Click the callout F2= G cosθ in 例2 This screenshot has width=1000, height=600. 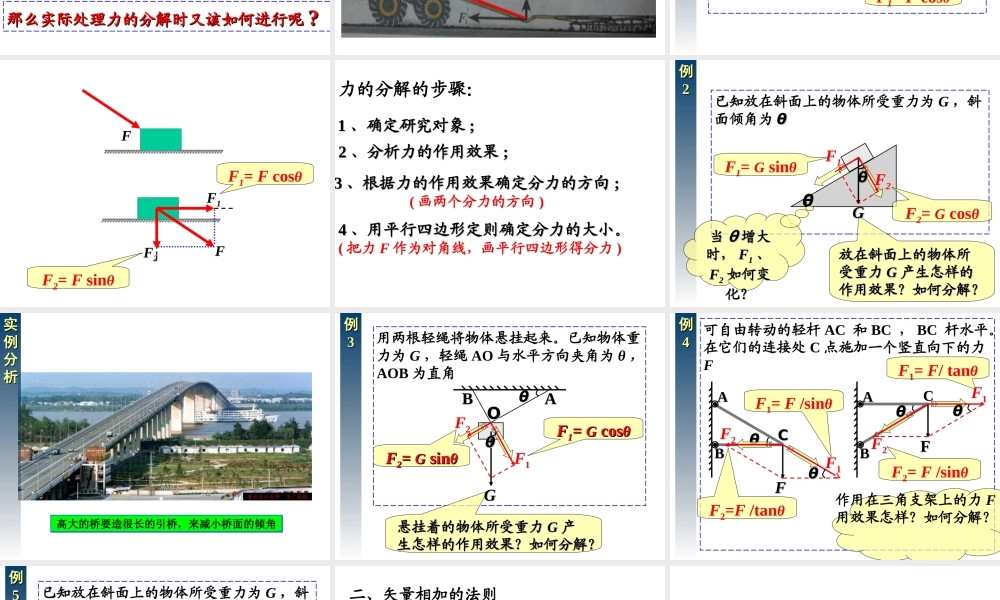click(x=942, y=214)
